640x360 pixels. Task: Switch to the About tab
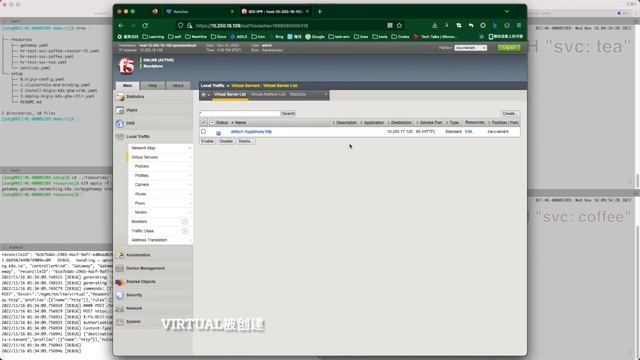[x=178, y=86]
